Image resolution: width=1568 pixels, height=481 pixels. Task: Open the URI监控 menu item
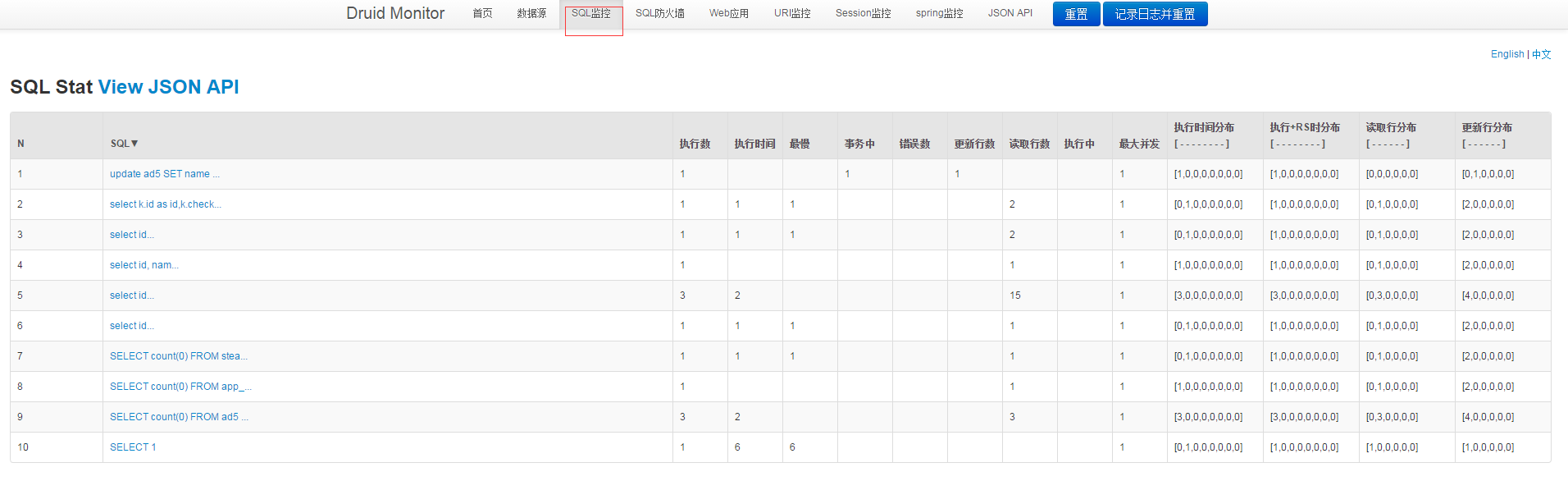click(792, 13)
